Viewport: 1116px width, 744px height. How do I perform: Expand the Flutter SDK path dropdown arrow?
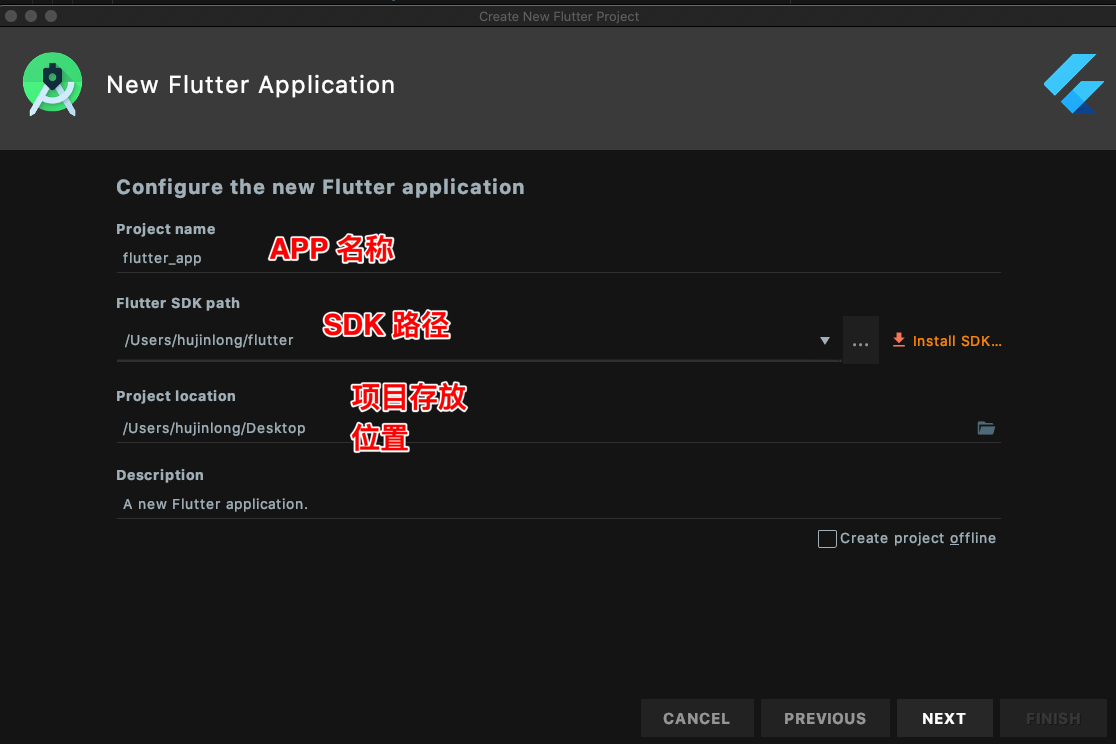point(824,340)
